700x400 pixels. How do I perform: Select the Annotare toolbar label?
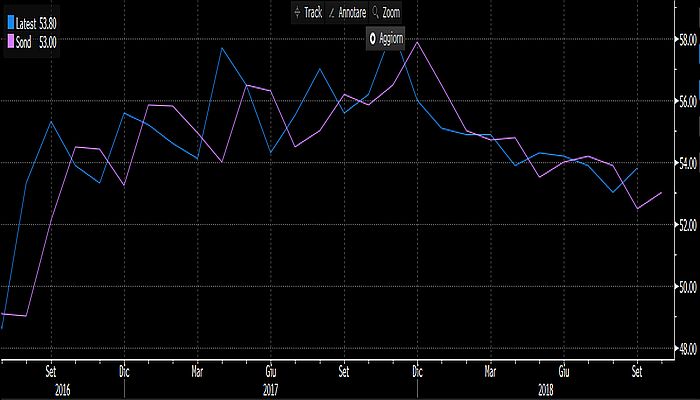point(351,13)
